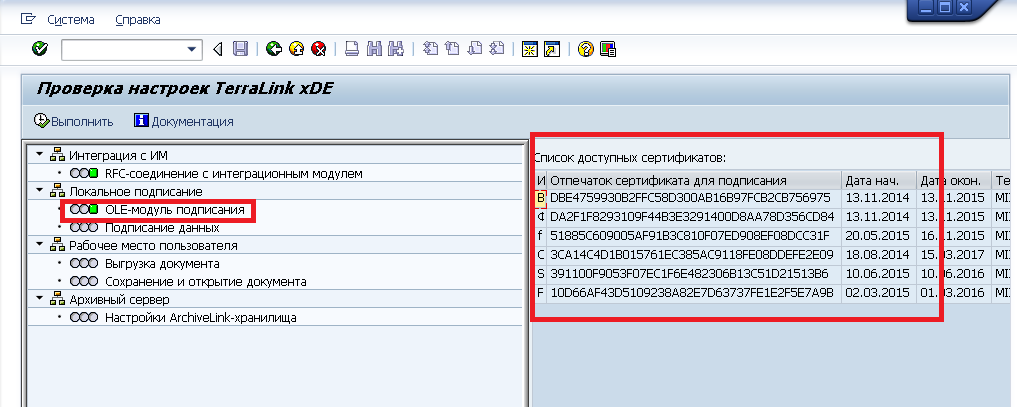
Task: Click the Документация button
Action: click(x=184, y=121)
